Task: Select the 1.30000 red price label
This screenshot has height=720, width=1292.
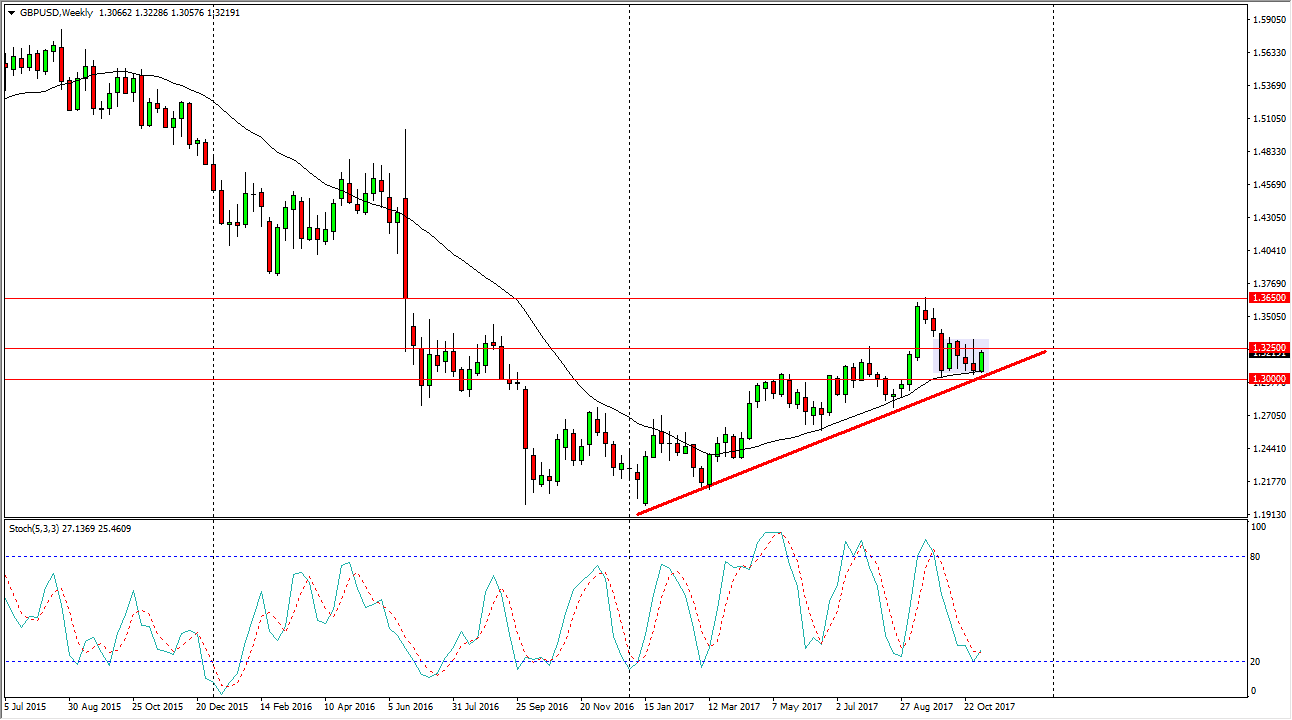Action: [1267, 379]
